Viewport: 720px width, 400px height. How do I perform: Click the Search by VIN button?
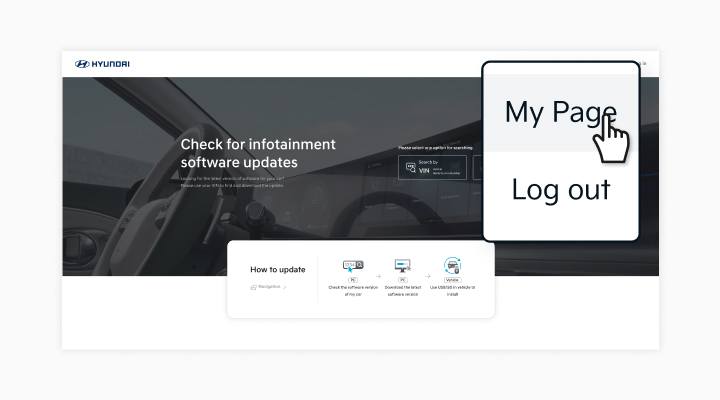click(432, 167)
